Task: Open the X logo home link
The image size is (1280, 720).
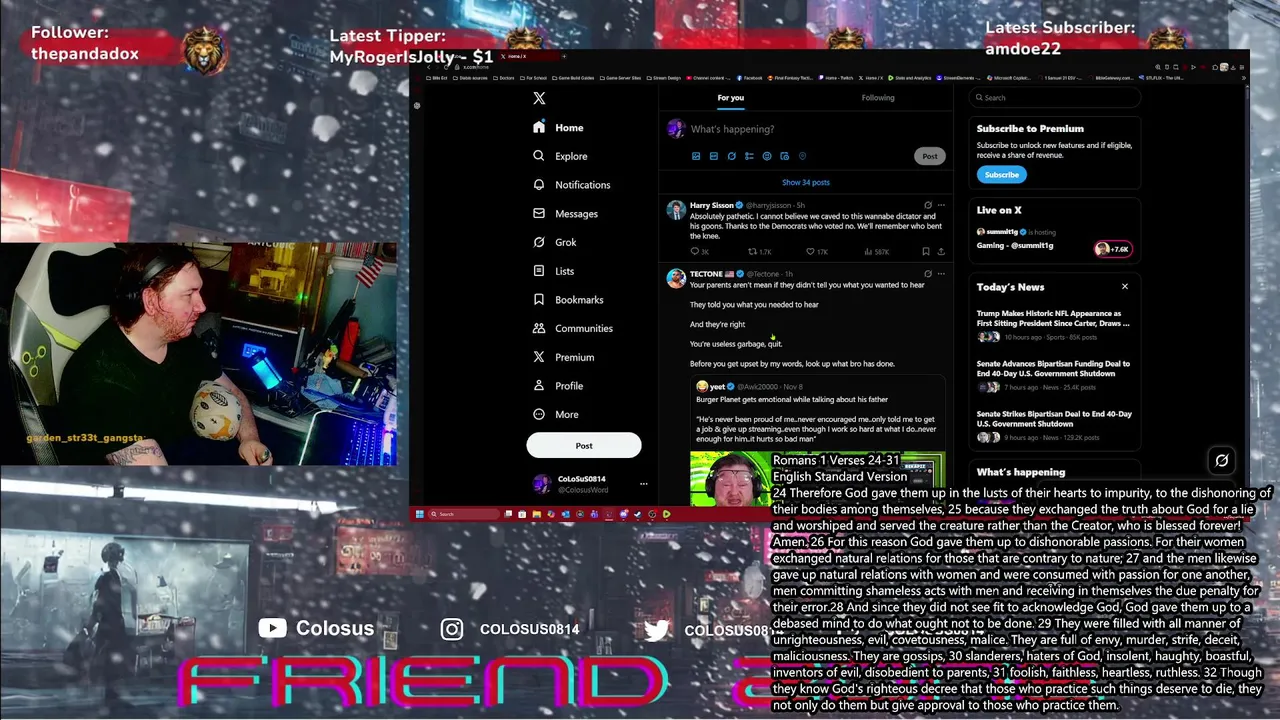Action: (x=539, y=98)
